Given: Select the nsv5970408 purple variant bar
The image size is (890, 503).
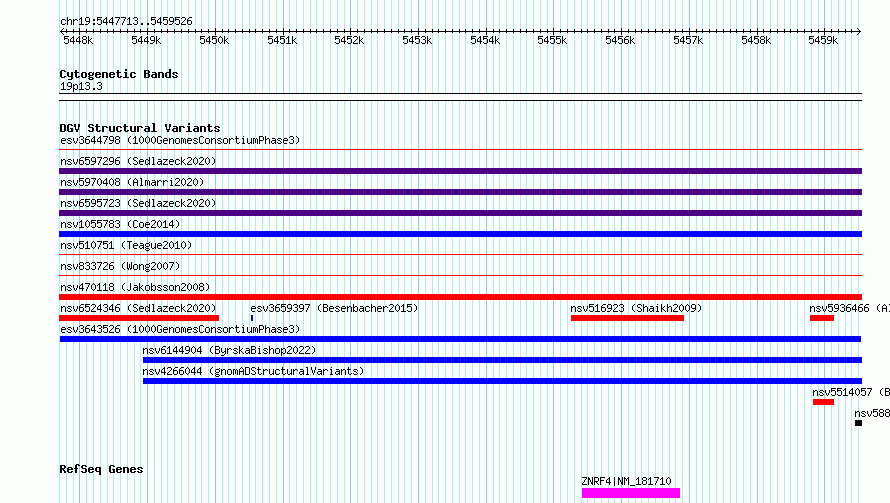Looking at the screenshot, I should pyautogui.click(x=460, y=192).
